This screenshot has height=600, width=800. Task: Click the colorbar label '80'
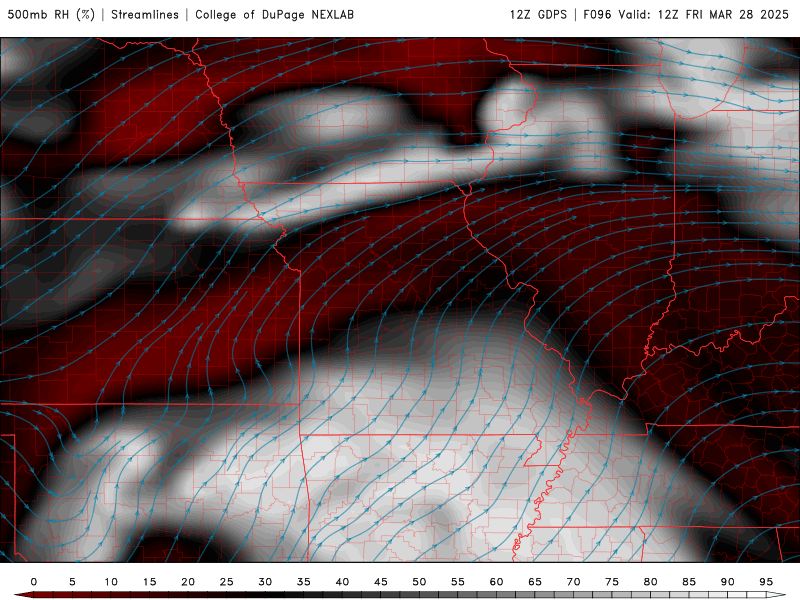pyautogui.click(x=650, y=582)
